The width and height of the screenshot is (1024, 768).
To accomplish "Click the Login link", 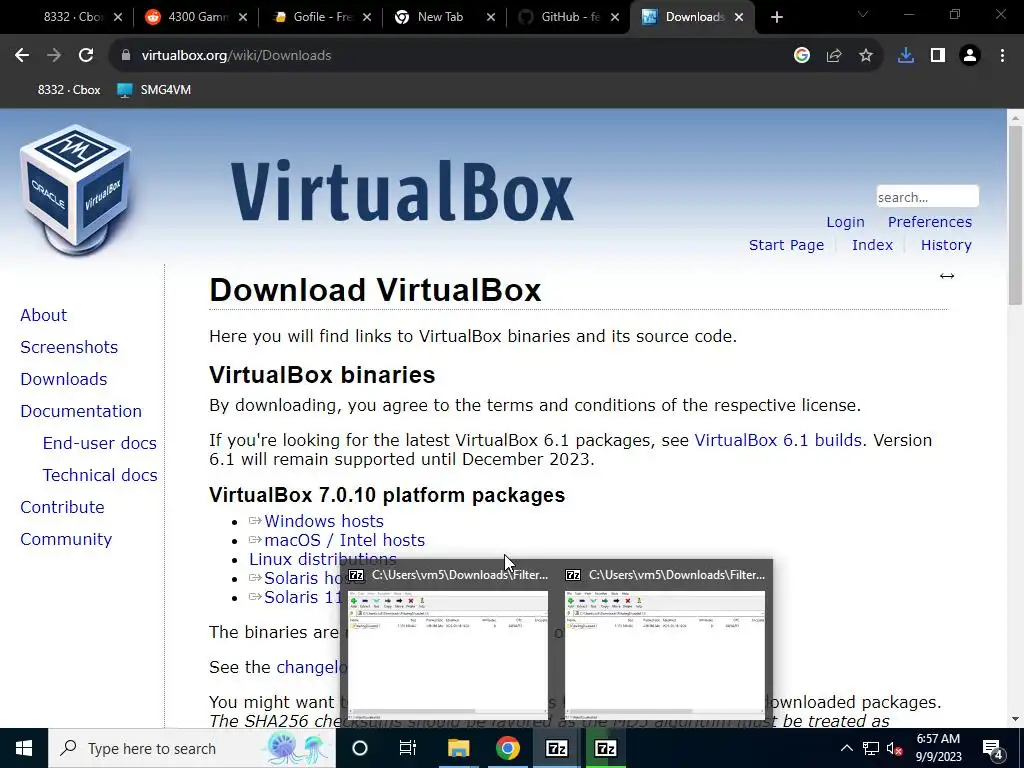I will 845,222.
